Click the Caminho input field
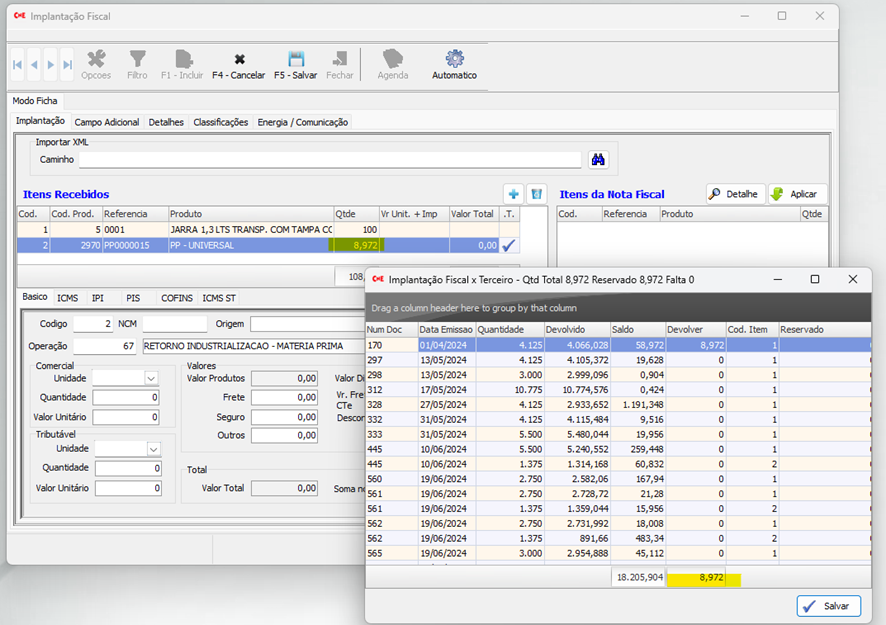Image resolution: width=886 pixels, height=625 pixels. 330,160
